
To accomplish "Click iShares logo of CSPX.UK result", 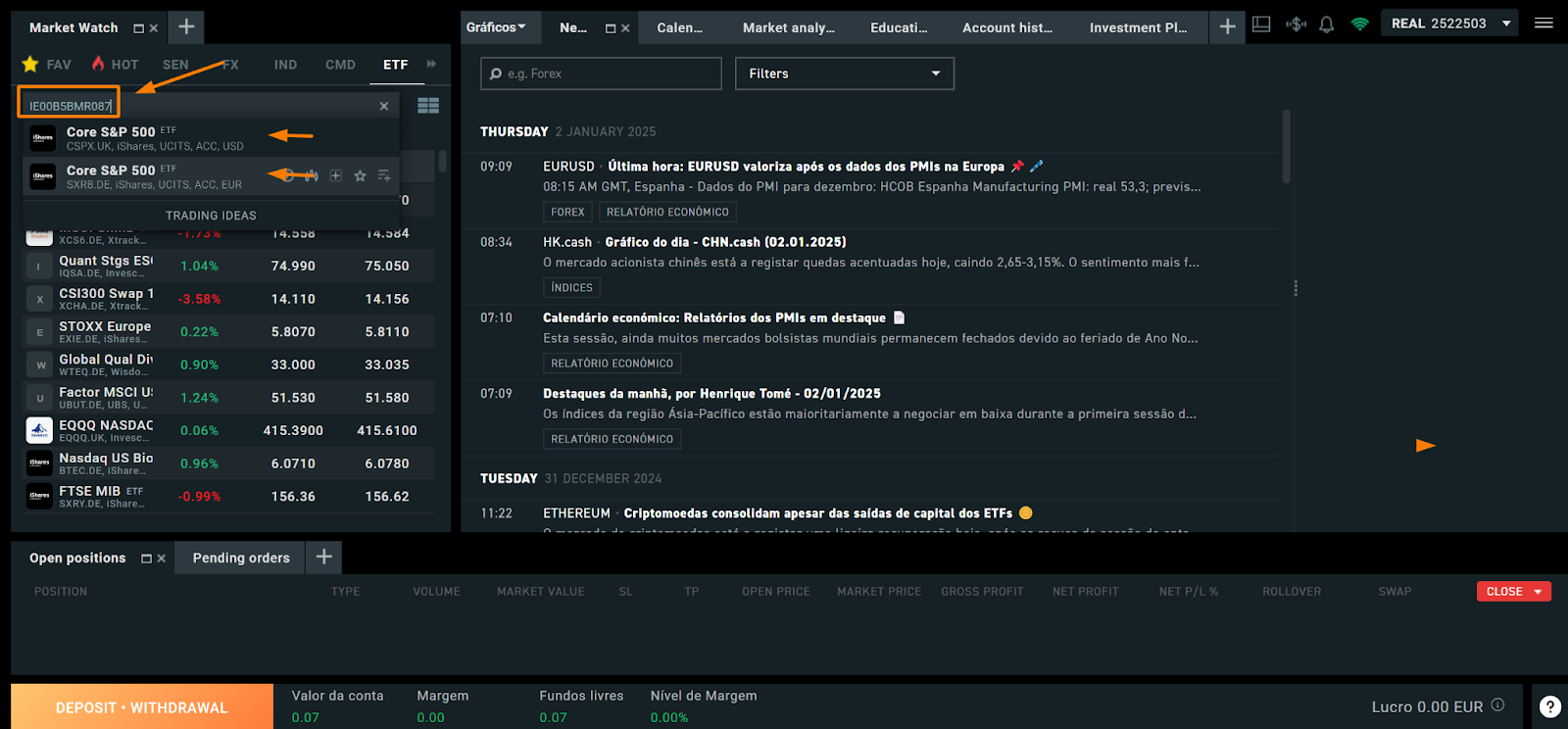I will click(42, 138).
